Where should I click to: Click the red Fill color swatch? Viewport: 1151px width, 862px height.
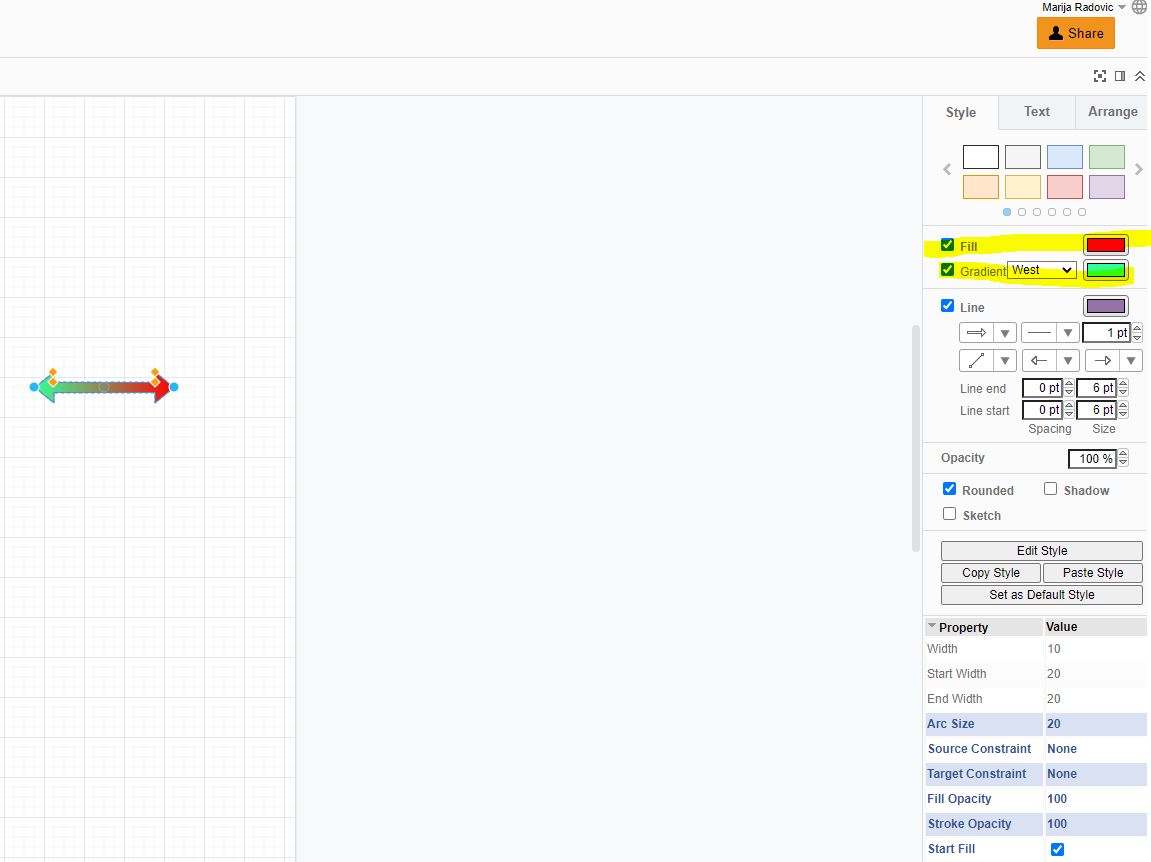(1105, 244)
